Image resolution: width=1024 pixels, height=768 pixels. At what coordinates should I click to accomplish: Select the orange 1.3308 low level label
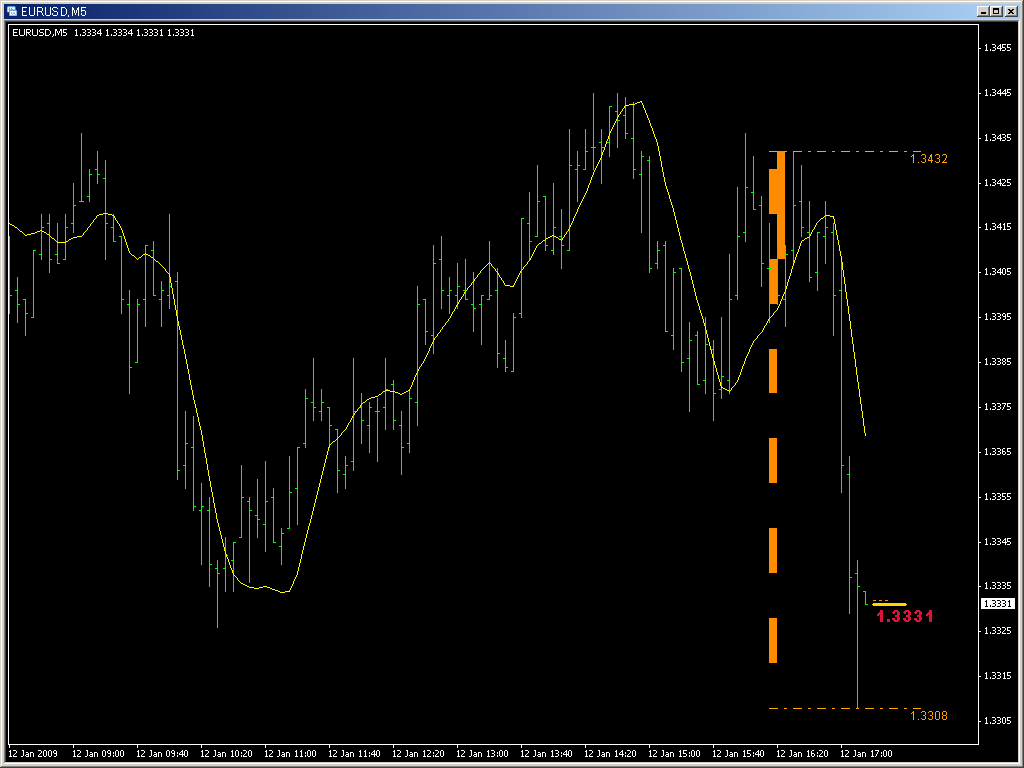tap(928, 716)
